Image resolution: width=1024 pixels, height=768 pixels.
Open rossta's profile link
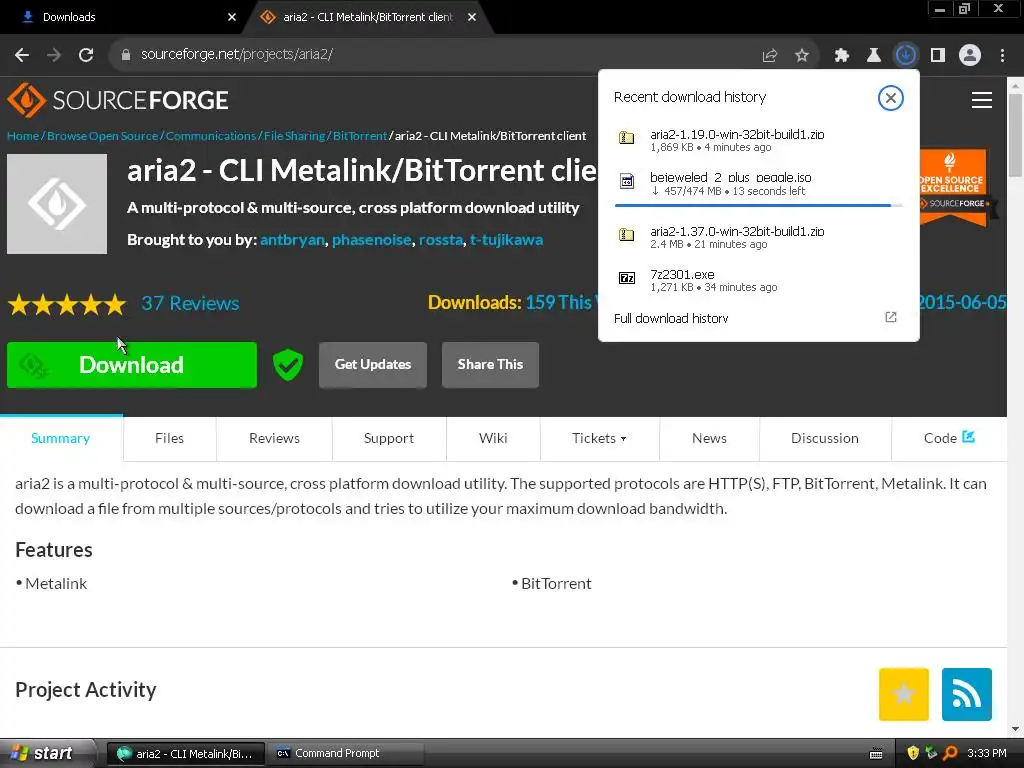[x=441, y=240]
